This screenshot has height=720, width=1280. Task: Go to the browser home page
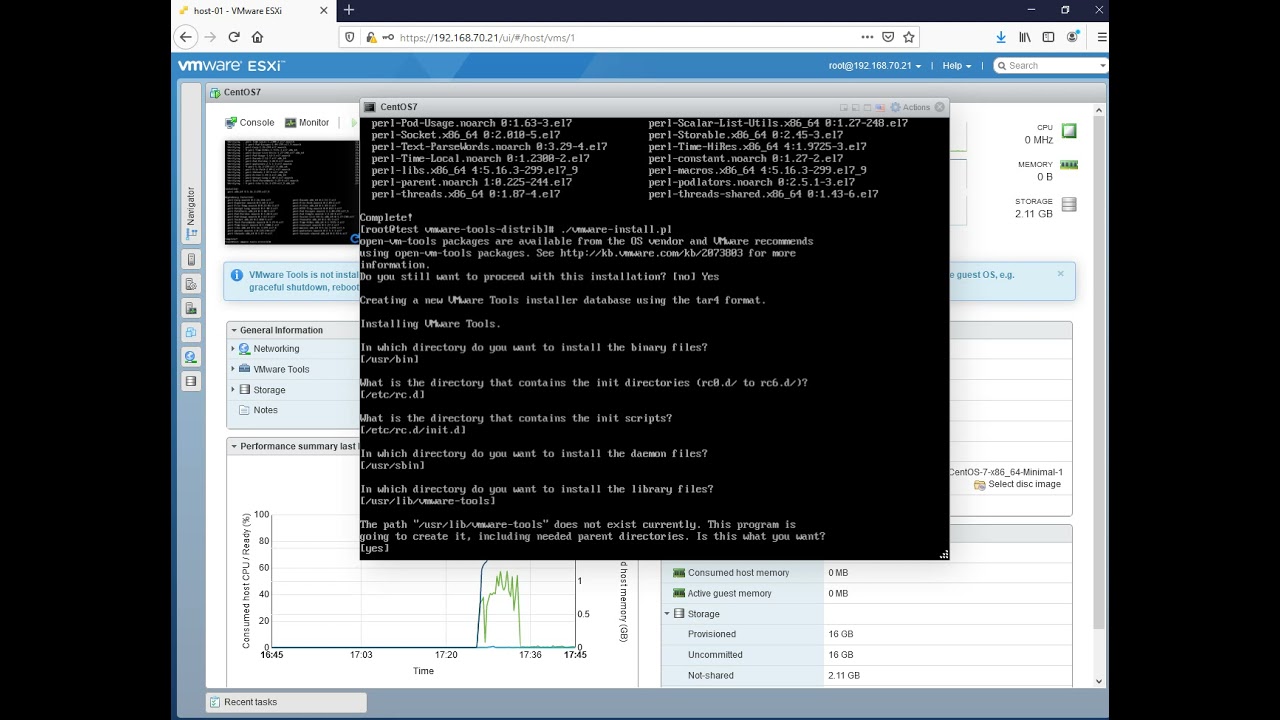[258, 37]
